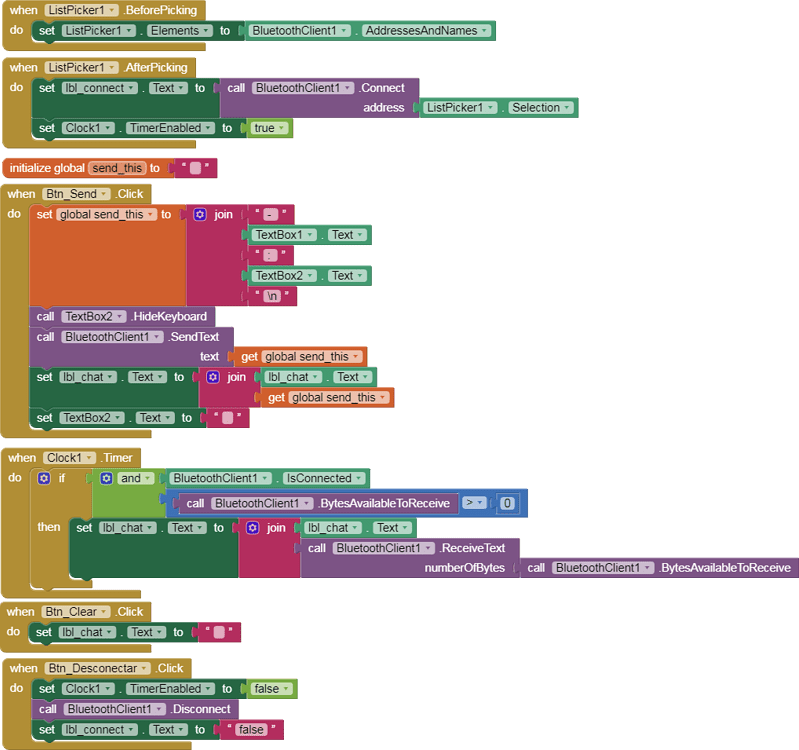799x750 pixels.
Task: Open the Btn_Clear component dropdown in event header
Action: [x=103, y=612]
